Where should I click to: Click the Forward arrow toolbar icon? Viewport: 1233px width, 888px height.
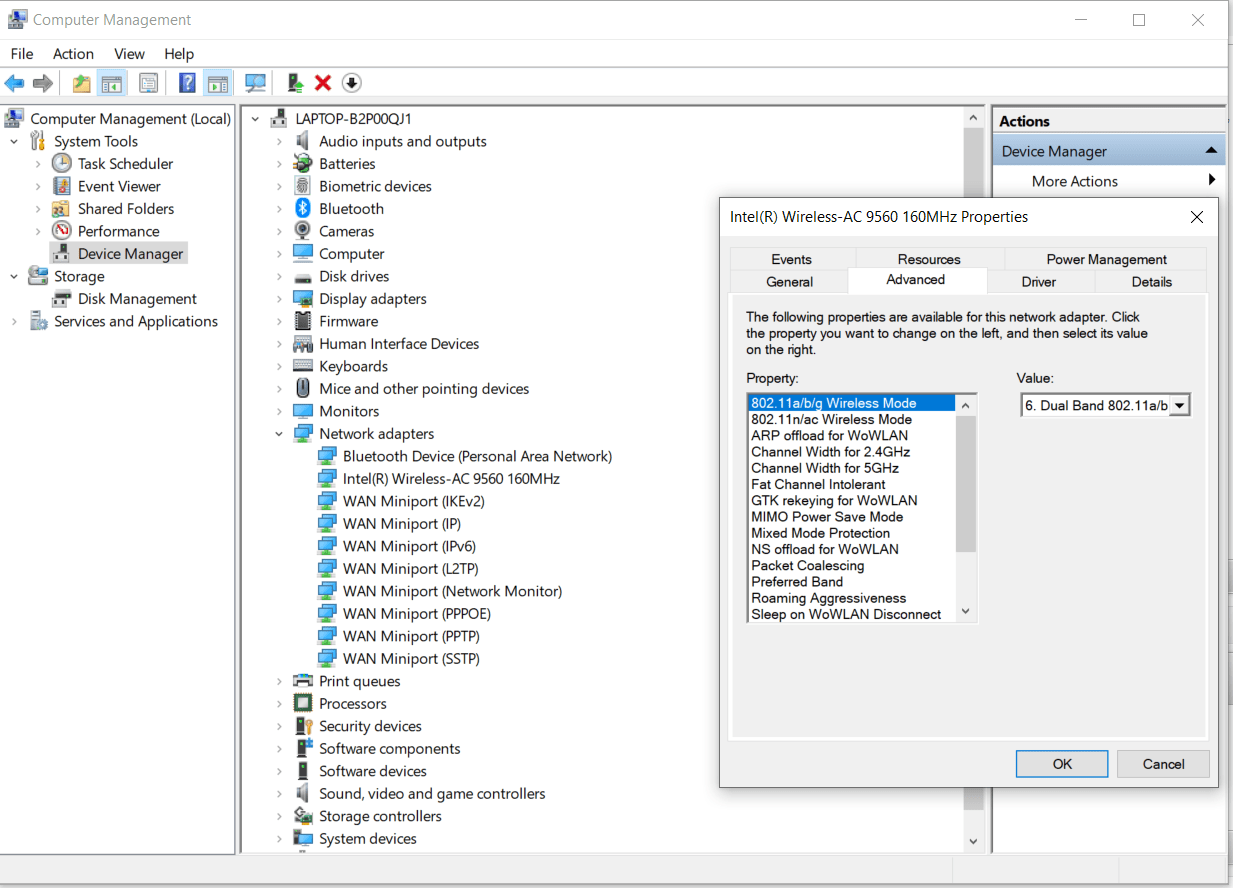[43, 83]
